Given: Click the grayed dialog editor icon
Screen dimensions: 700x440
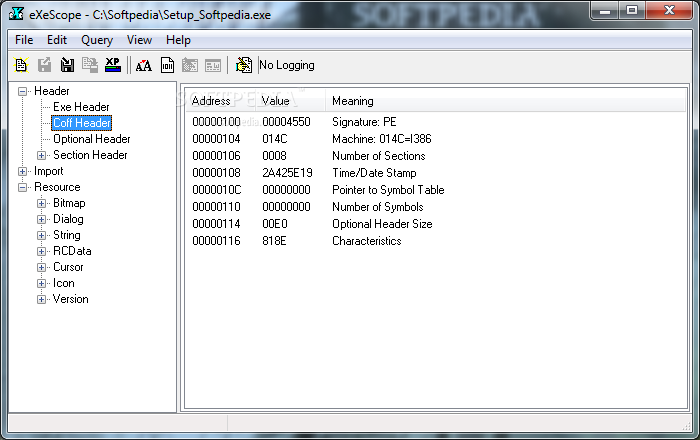Looking at the screenshot, I should pyautogui.click(x=213, y=66).
